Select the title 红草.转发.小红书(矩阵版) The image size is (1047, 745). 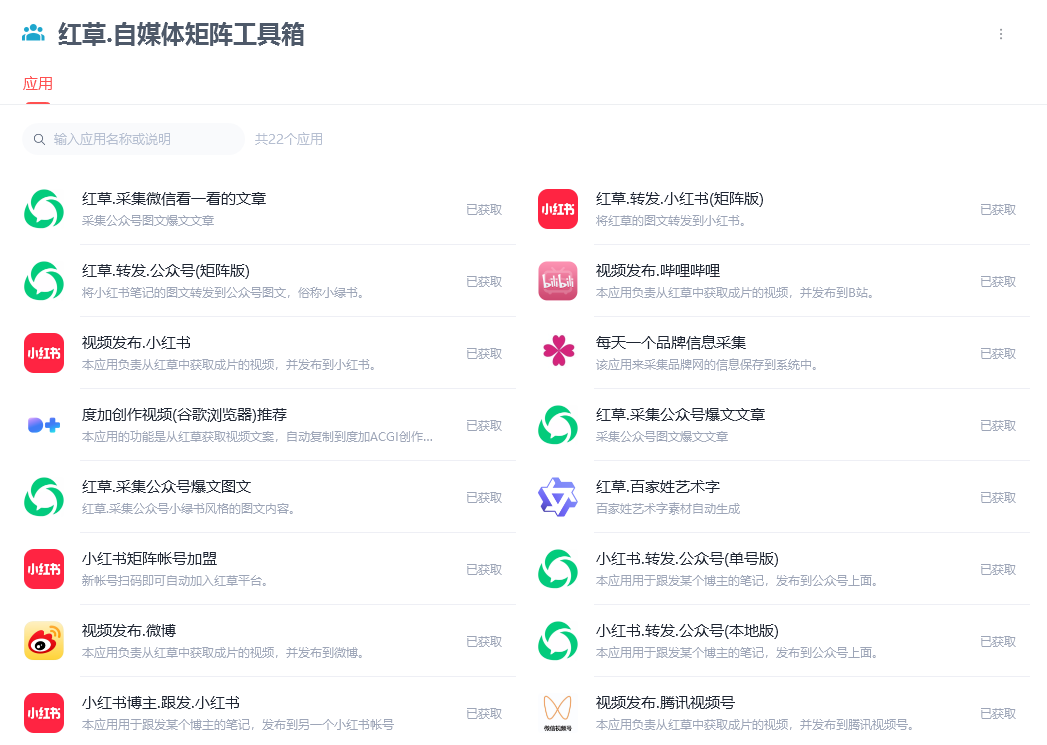pos(680,199)
